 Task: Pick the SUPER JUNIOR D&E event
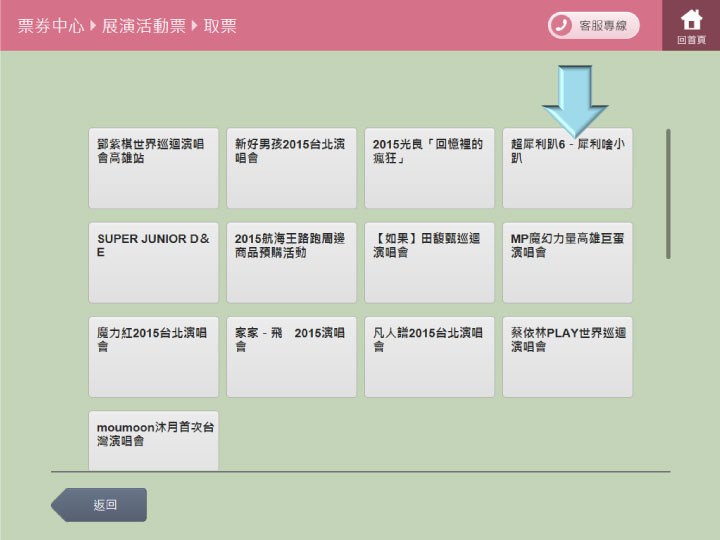point(153,263)
